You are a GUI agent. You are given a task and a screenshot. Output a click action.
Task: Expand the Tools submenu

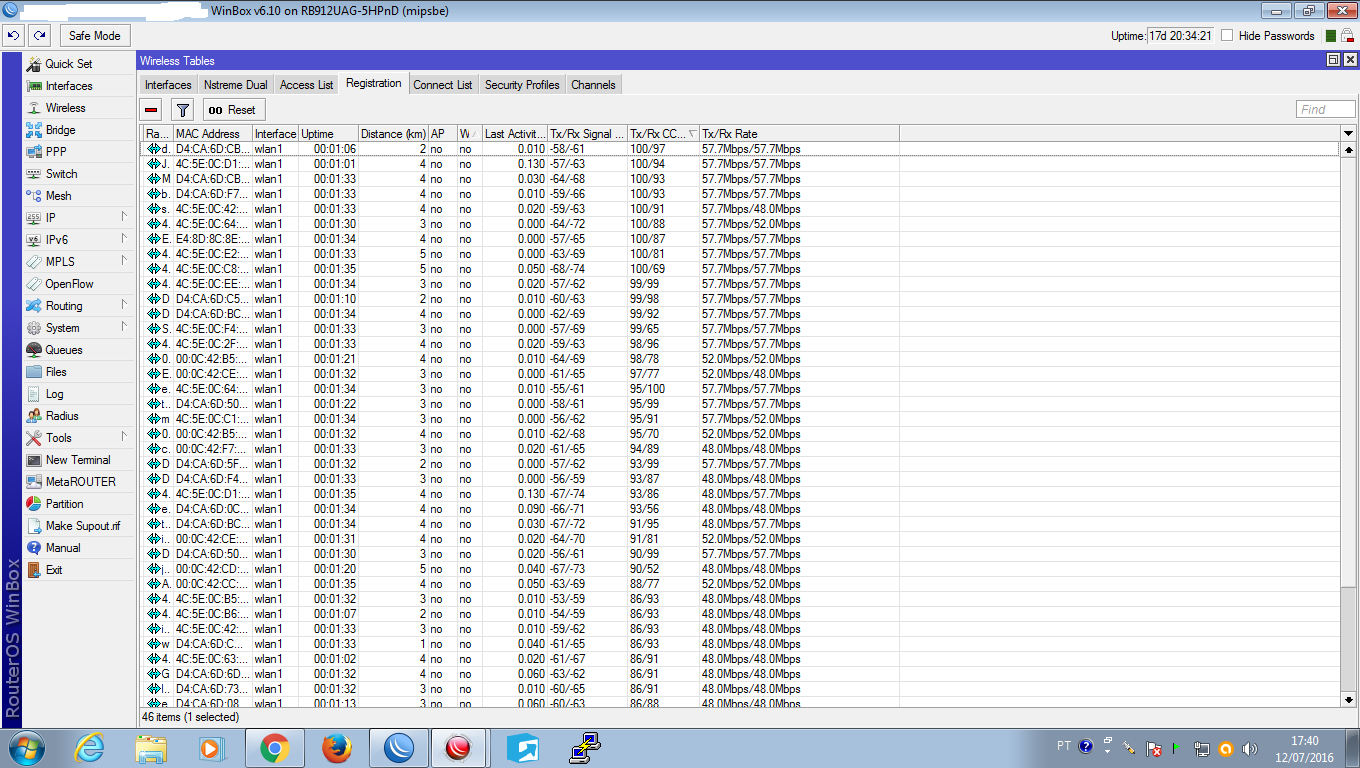pyautogui.click(x=124, y=437)
